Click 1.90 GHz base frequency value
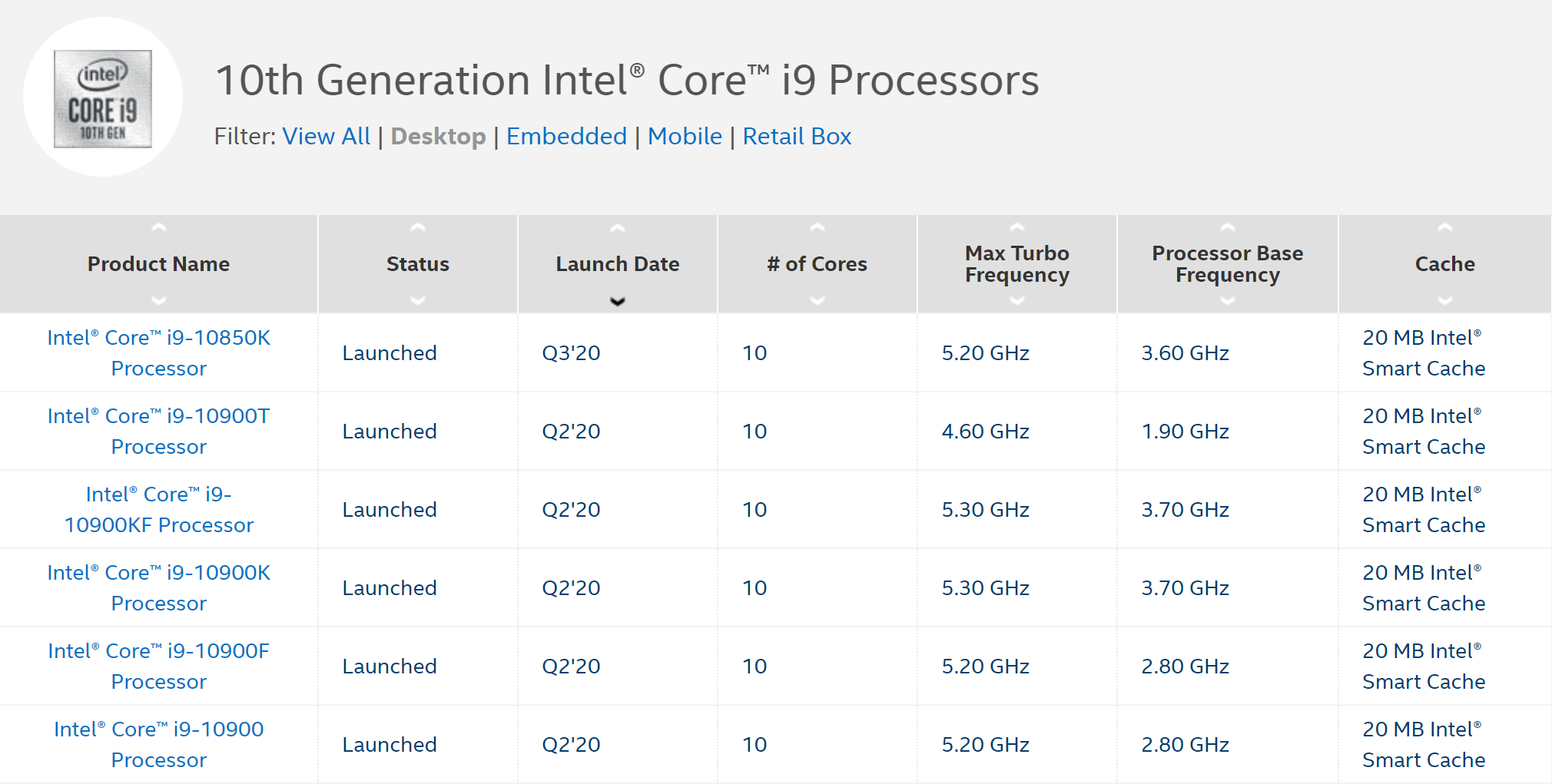Image resolution: width=1552 pixels, height=784 pixels. tap(1185, 432)
